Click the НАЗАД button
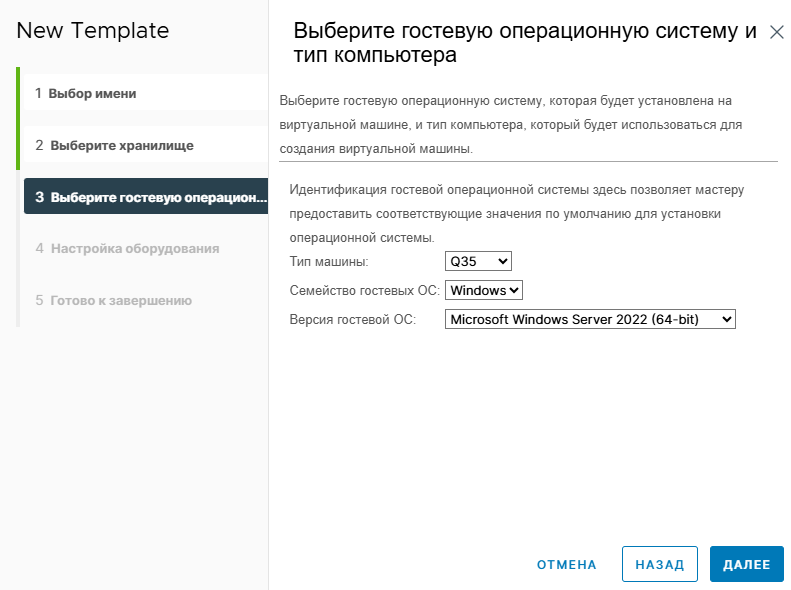 (x=660, y=564)
